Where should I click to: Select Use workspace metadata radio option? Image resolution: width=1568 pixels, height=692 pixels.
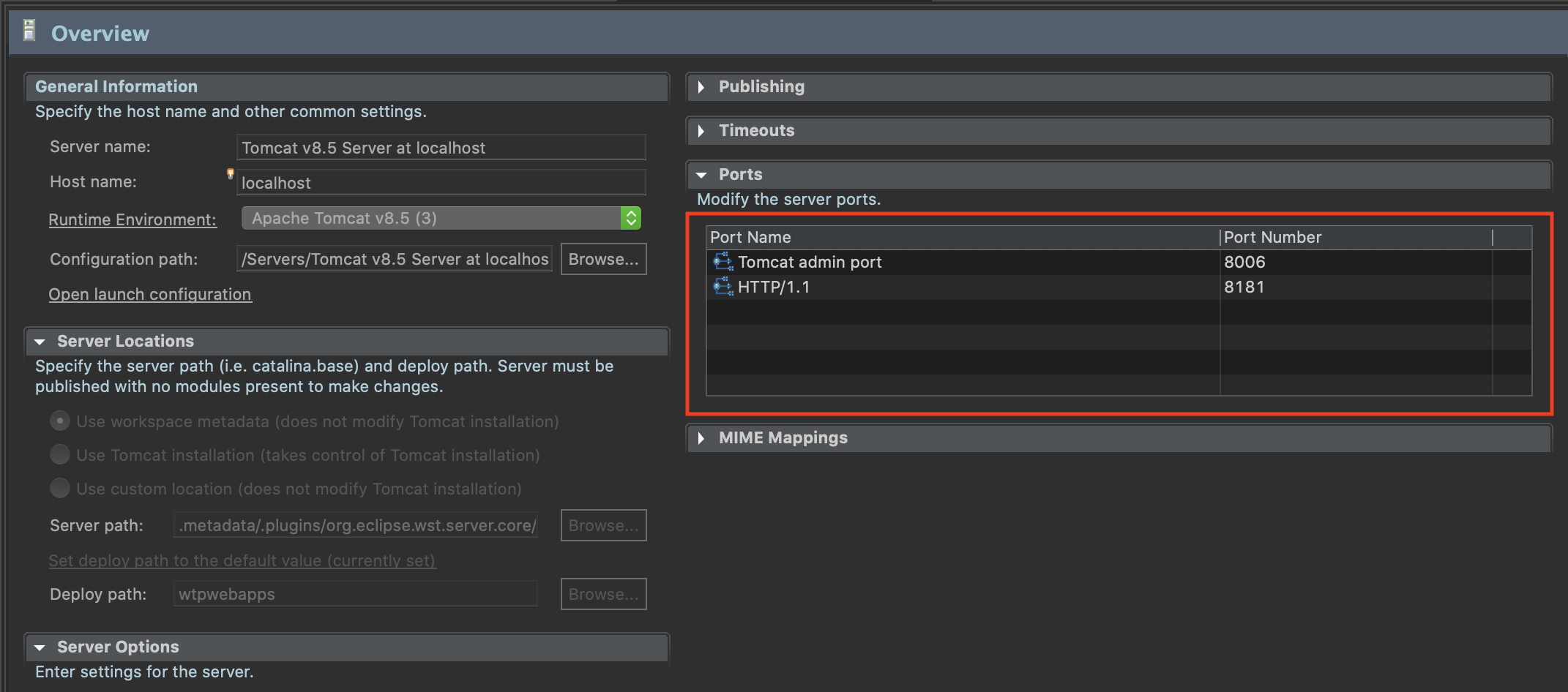pos(60,421)
